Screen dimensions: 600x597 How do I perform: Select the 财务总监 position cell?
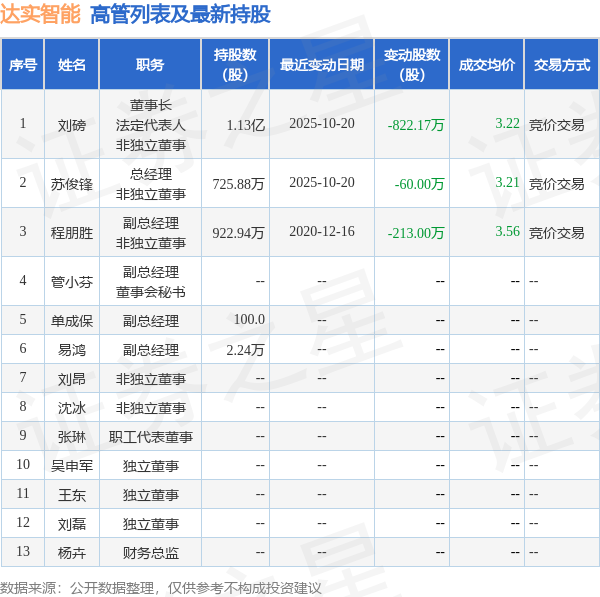pos(151,552)
